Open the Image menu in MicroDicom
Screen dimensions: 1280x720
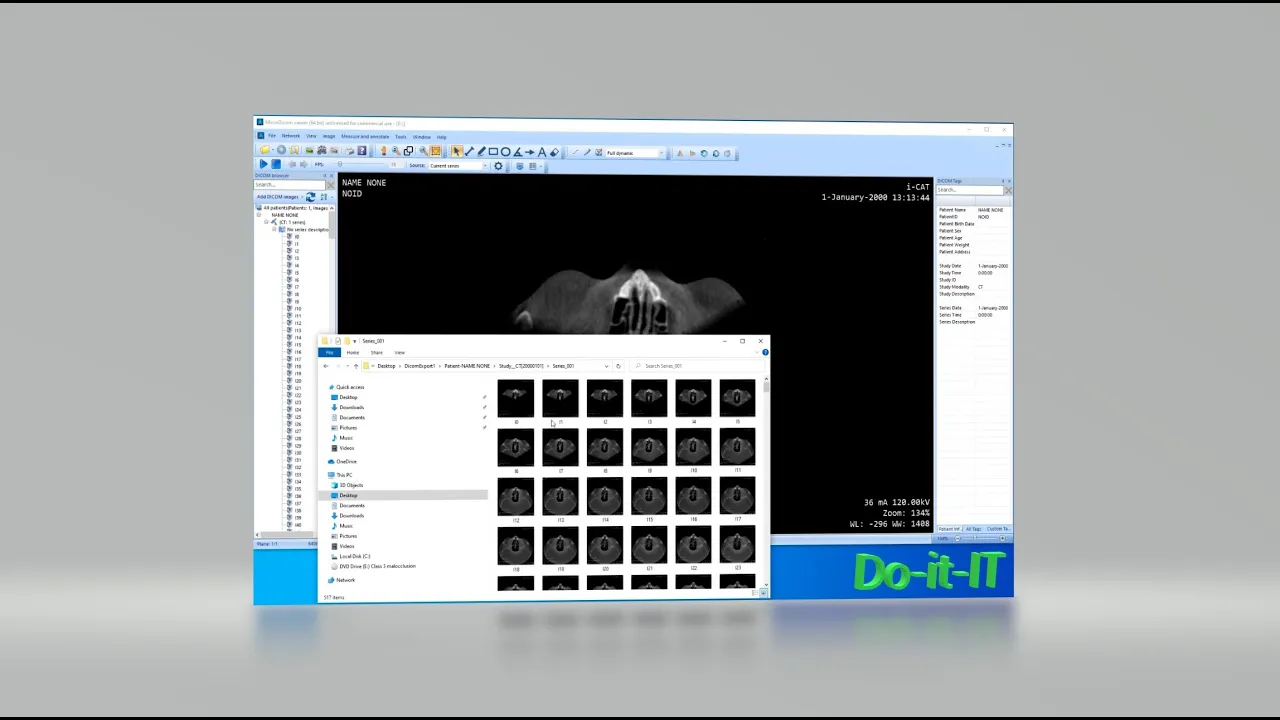(329, 136)
